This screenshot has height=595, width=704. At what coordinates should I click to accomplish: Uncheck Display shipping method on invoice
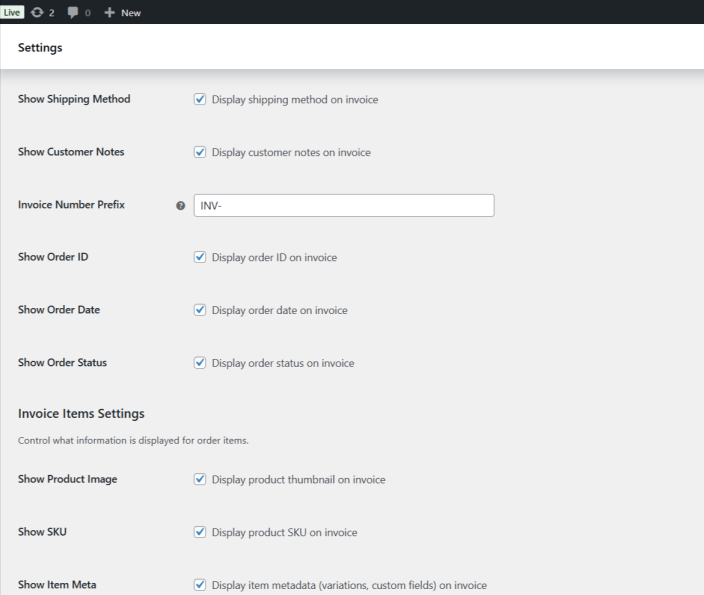(200, 100)
